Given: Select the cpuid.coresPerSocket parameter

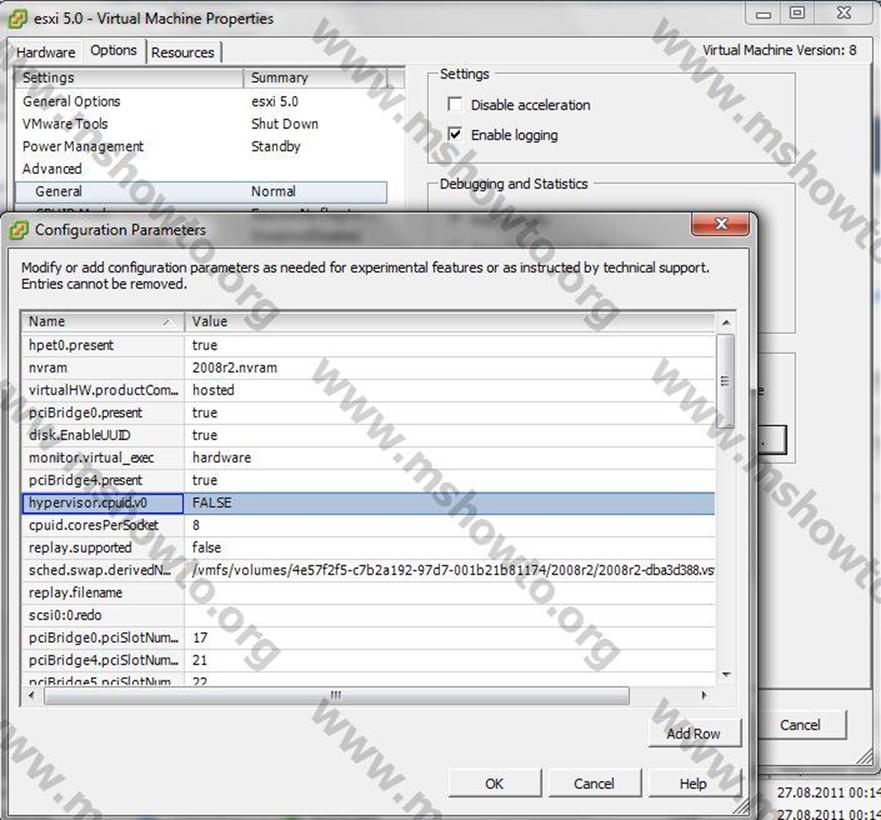Looking at the screenshot, I should pos(103,525).
